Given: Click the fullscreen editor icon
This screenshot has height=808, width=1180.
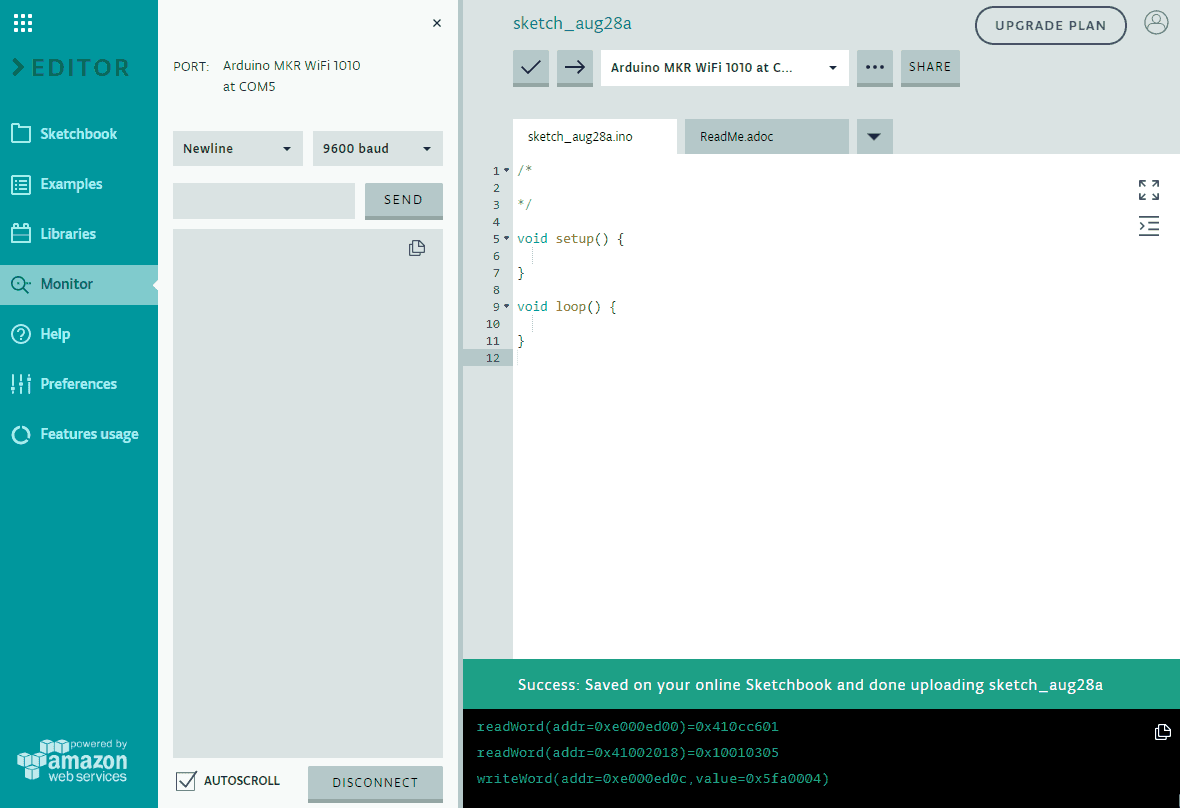Looking at the screenshot, I should (x=1149, y=190).
